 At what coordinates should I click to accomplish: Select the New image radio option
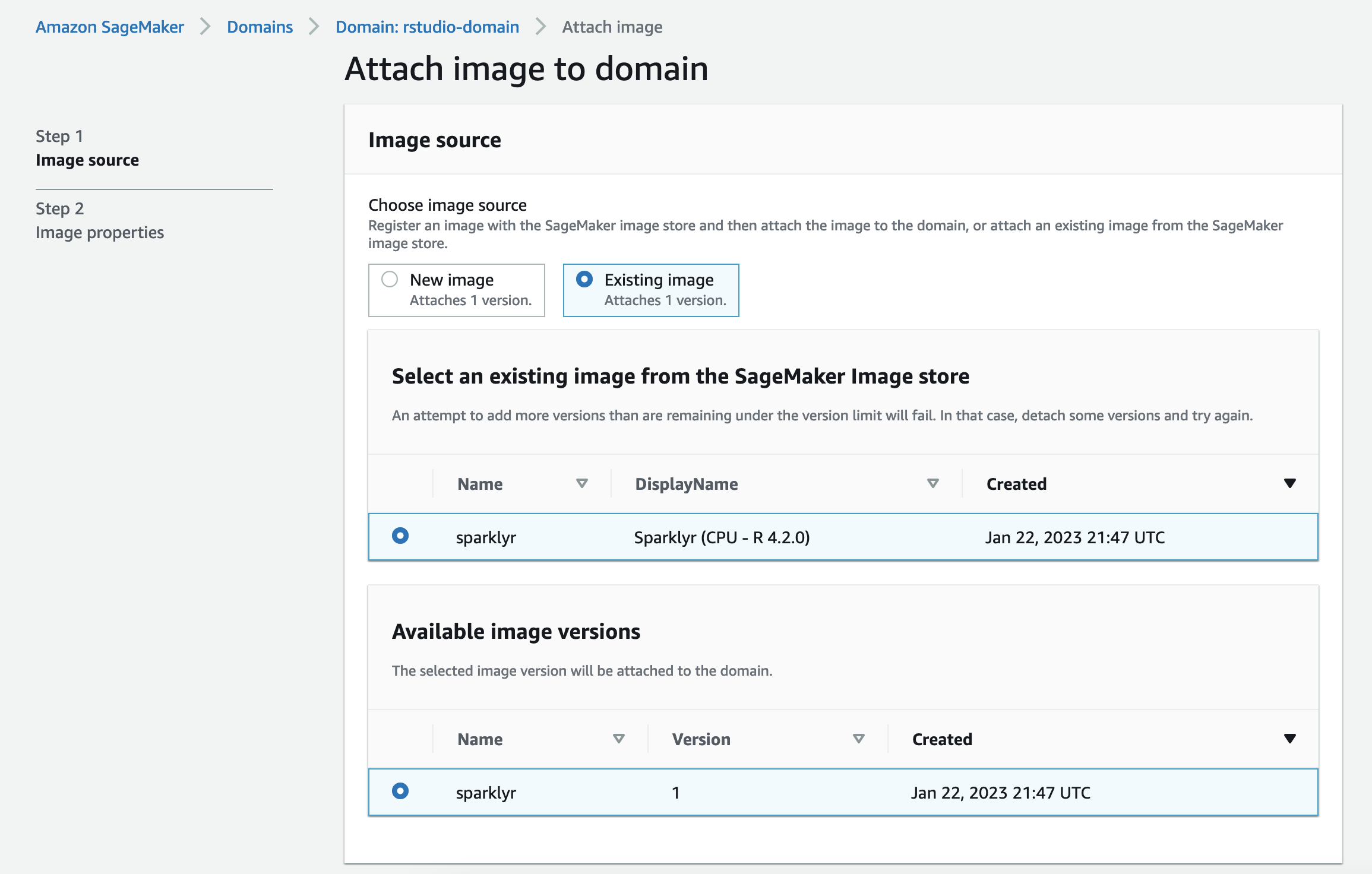[390, 279]
